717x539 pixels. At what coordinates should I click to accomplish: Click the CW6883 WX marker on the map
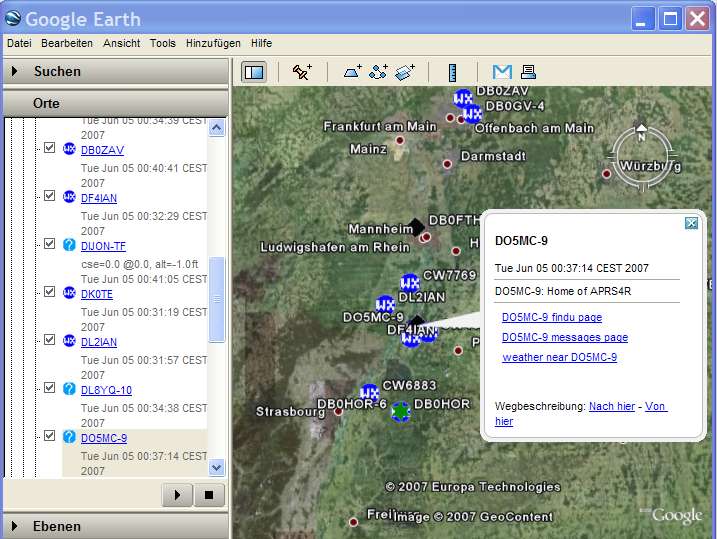tap(369, 393)
